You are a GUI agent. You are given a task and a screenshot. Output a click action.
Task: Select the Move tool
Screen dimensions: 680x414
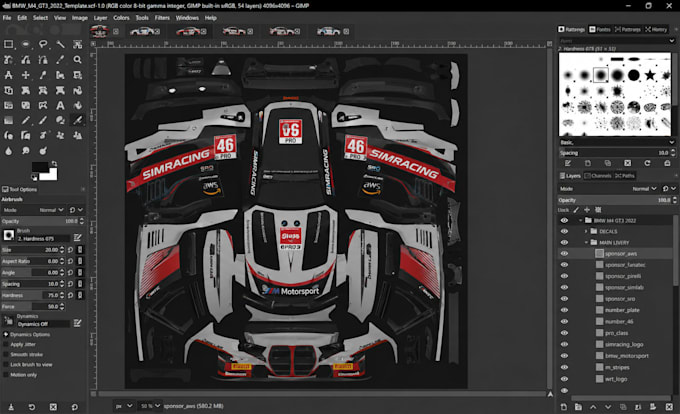pos(26,75)
